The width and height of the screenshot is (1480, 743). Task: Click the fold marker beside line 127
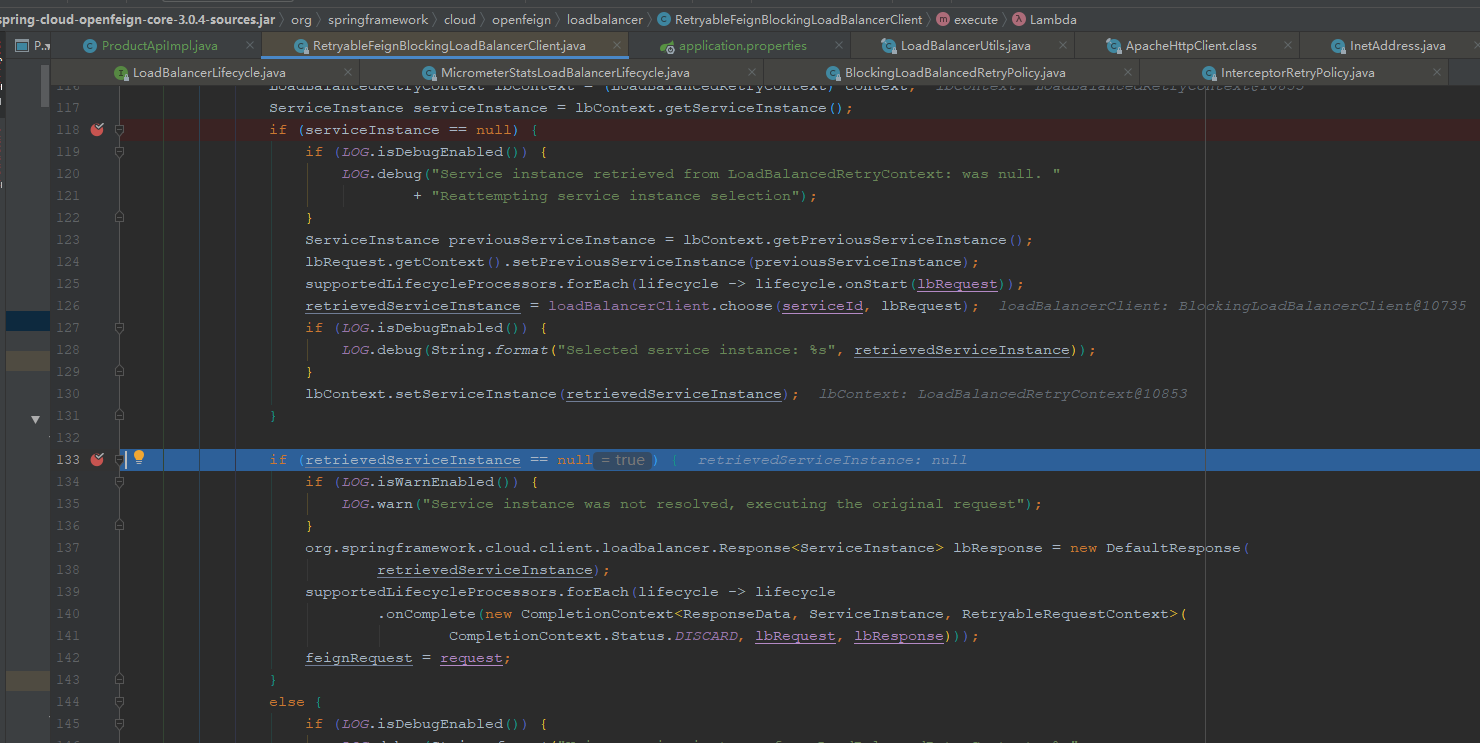(x=120, y=327)
